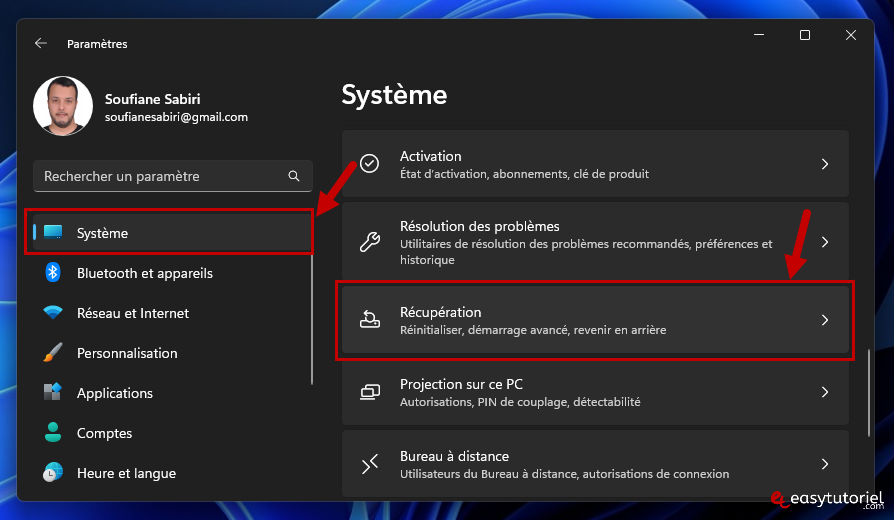
Task: Click the wrench icon for Résolution des problèmes
Action: (369, 242)
